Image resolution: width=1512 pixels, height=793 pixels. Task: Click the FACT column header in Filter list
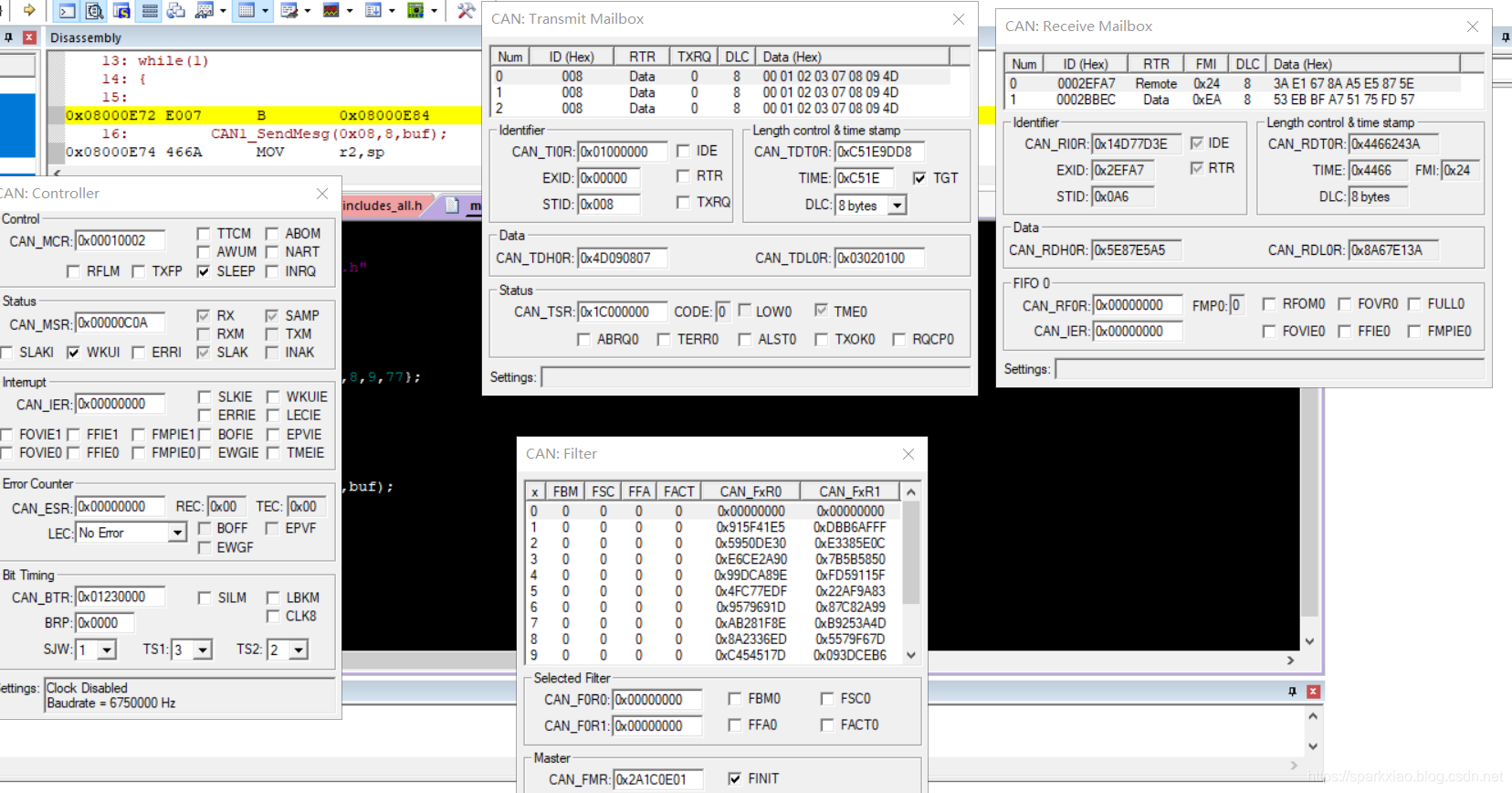click(x=678, y=492)
